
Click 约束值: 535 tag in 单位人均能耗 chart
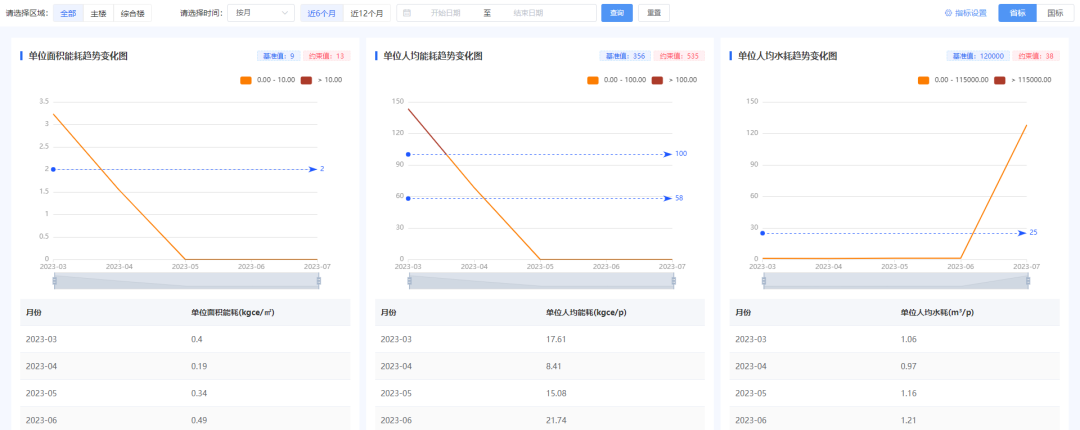679,57
